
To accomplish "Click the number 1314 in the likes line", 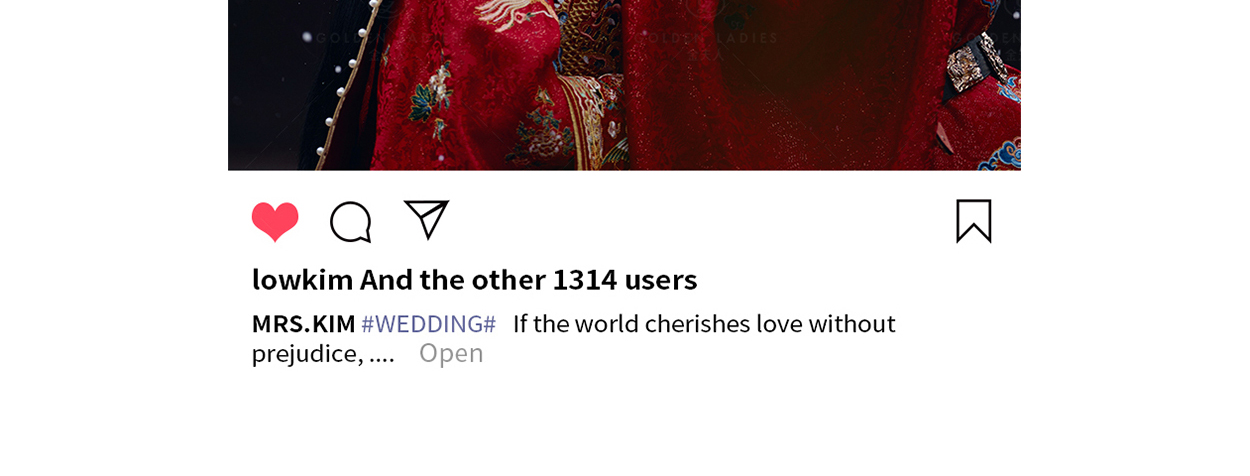I will click(585, 279).
